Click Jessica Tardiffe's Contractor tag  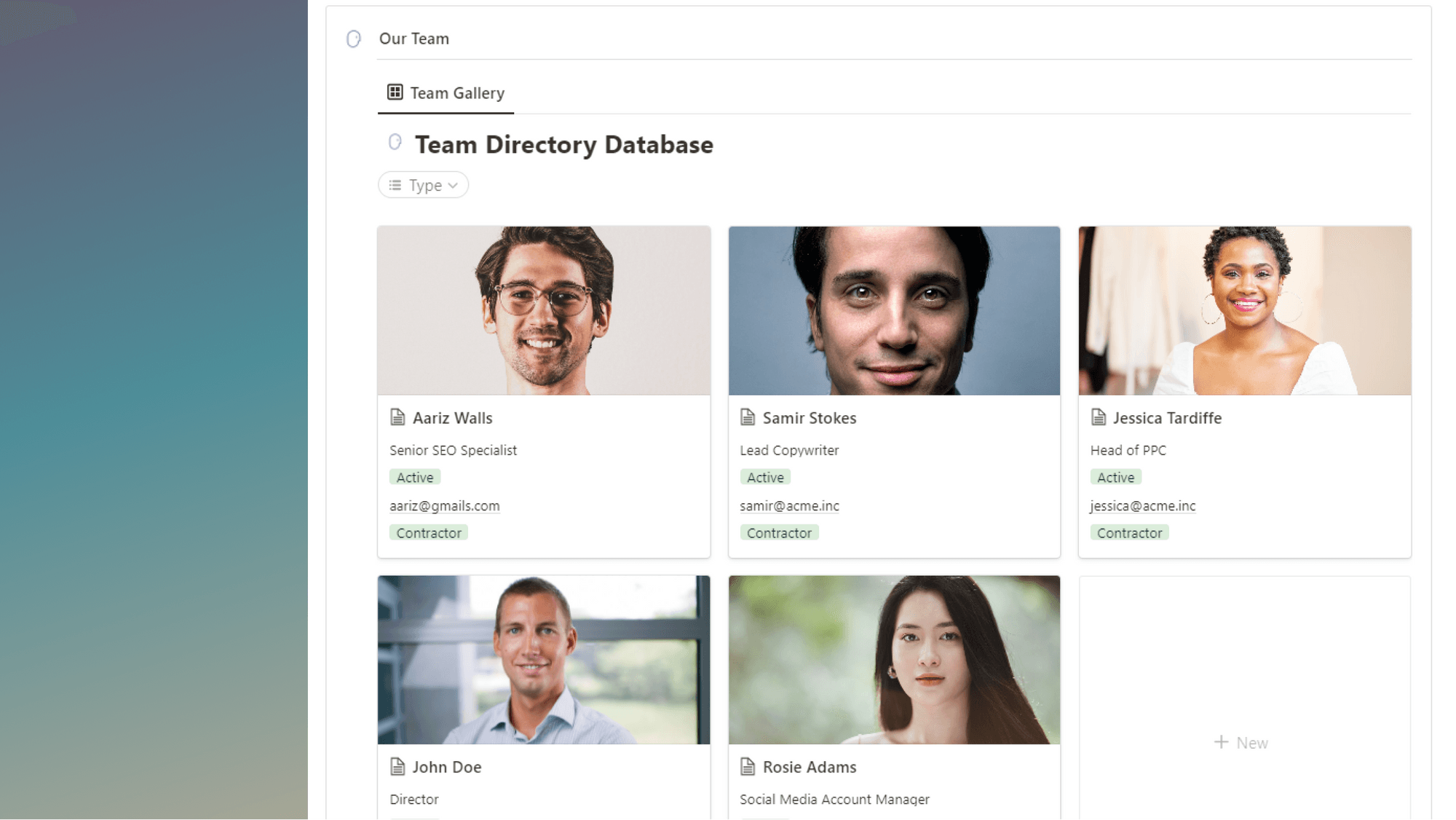(x=1129, y=533)
